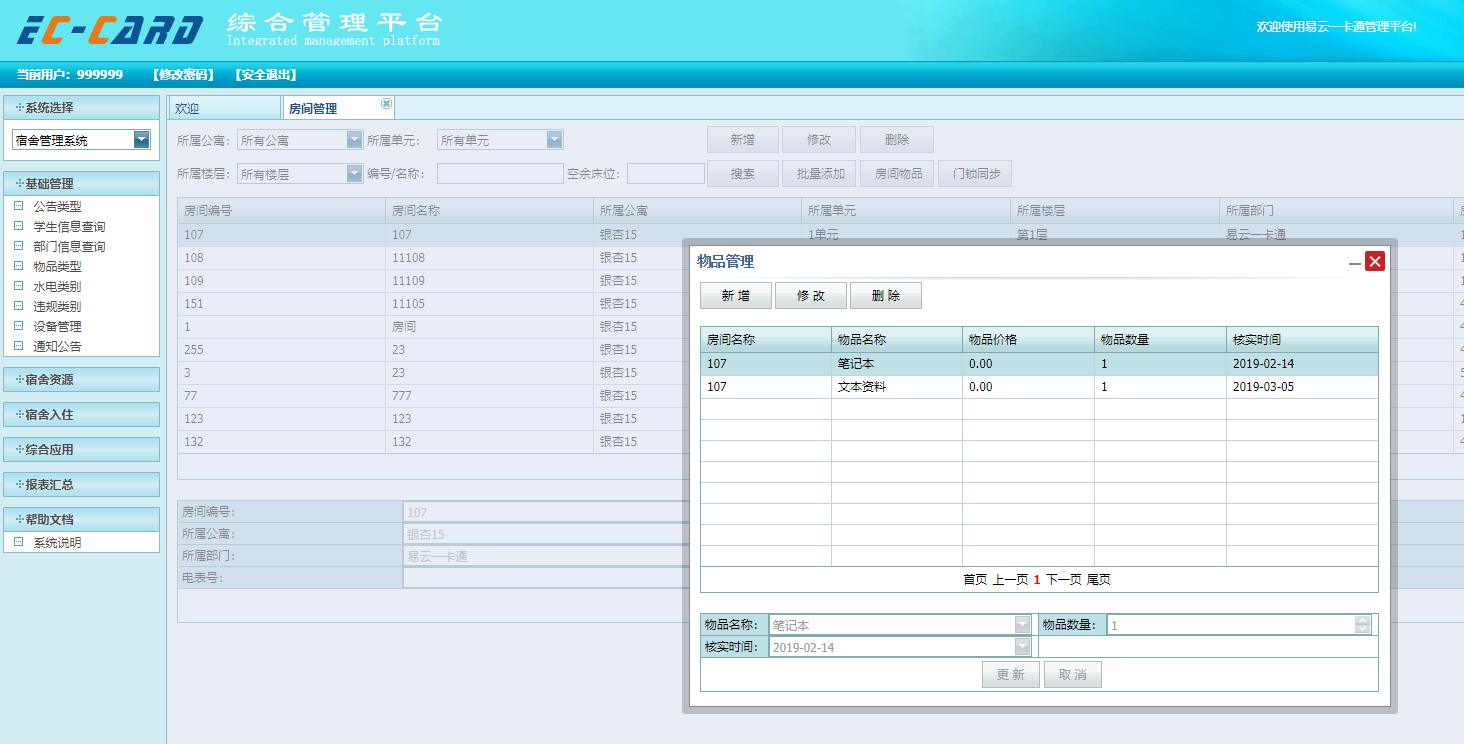Switch to the 欢迎 tab
The height and width of the screenshot is (744, 1464).
(224, 108)
